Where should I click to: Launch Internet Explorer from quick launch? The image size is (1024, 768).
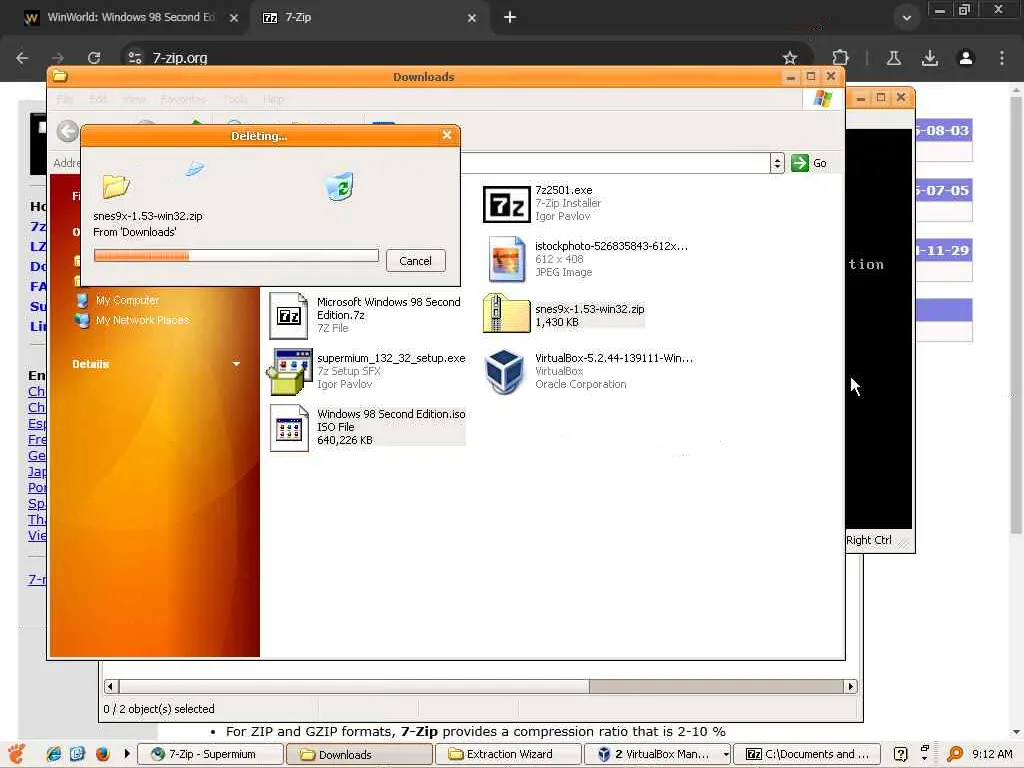click(54, 754)
